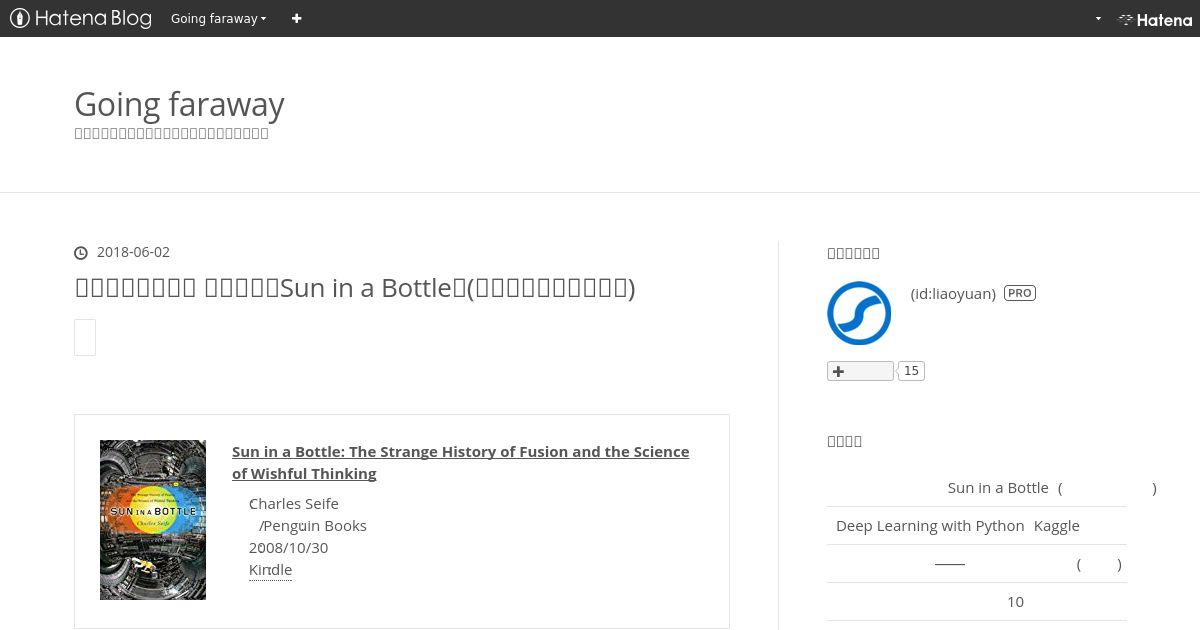View the Sun in a Bottle book cover
This screenshot has width=1200, height=630.
tap(153, 520)
